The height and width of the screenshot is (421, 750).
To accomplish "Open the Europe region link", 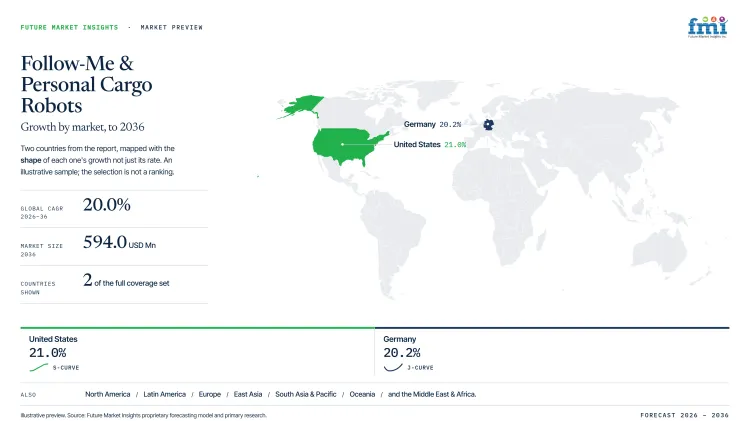I will [x=210, y=394].
